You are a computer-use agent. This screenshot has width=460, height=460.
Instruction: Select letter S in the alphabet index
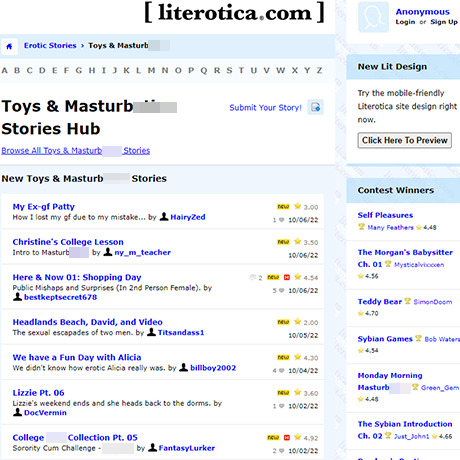tap(229, 70)
